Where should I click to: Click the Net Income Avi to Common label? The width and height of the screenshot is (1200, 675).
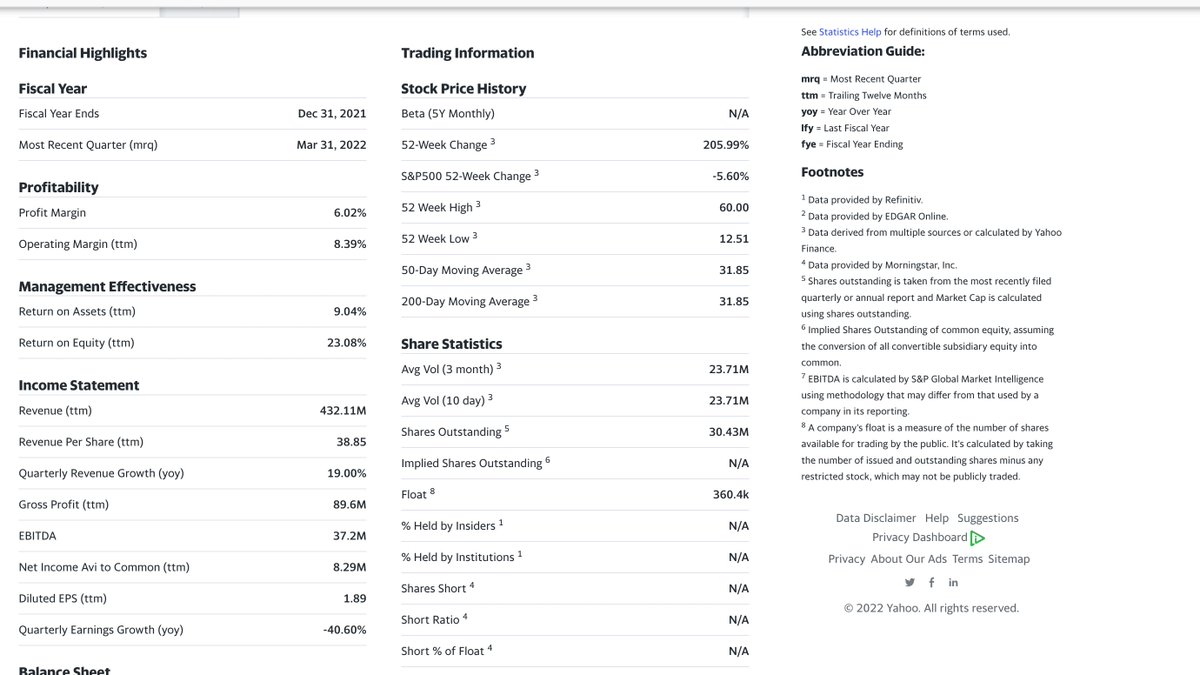[x=104, y=567]
